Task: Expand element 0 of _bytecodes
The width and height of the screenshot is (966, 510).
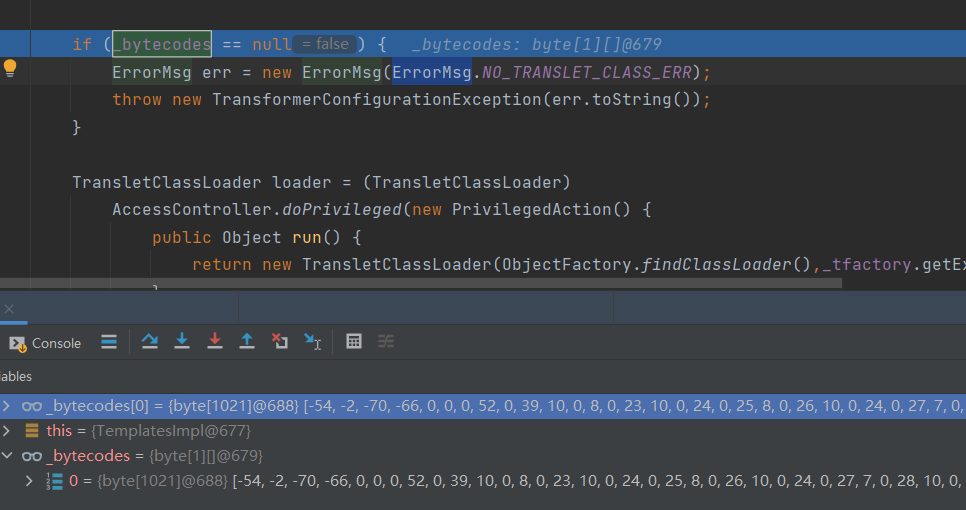Action: click(29, 480)
